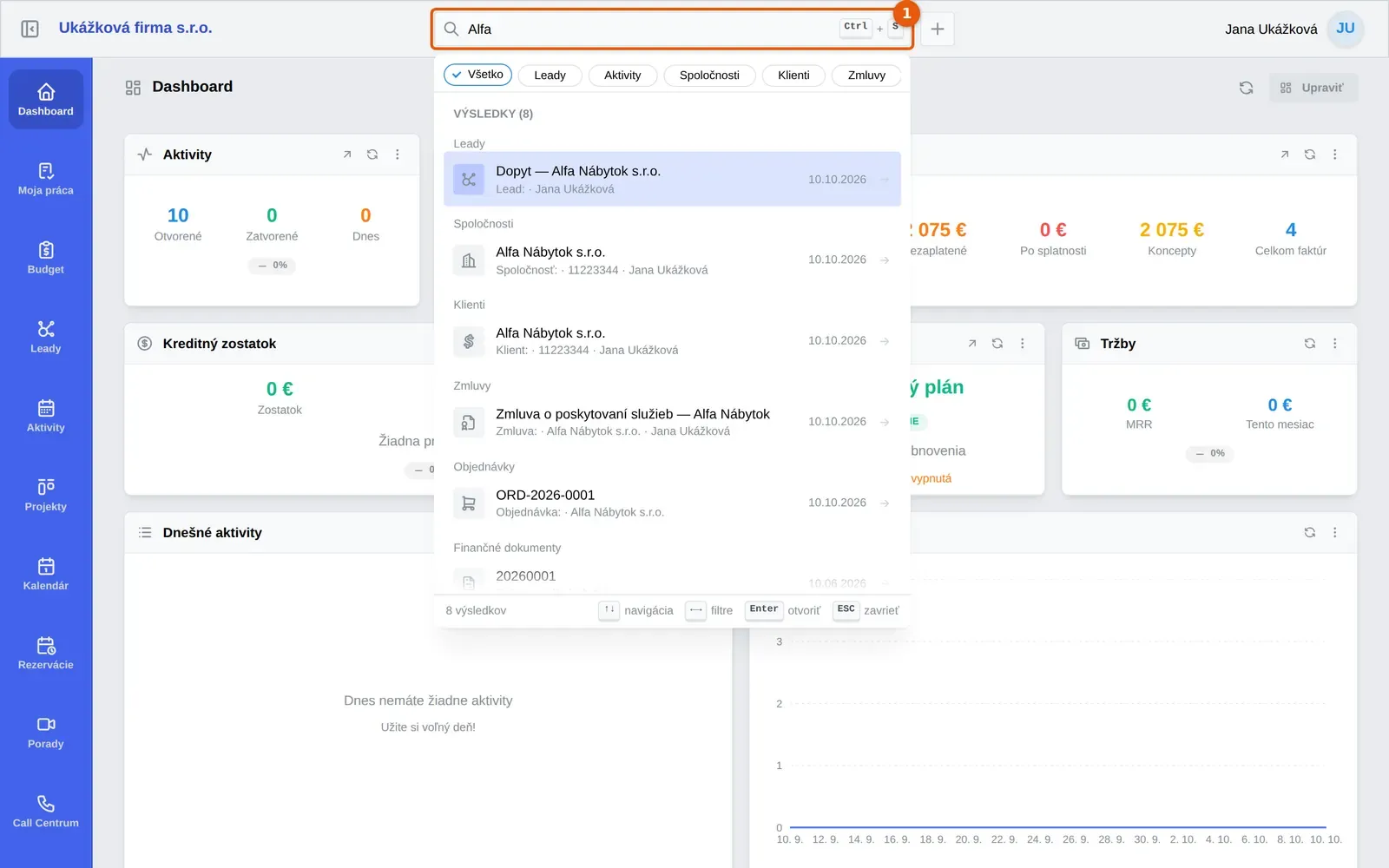Expand the Aktivity widget with the arrow icon
1389x868 pixels.
click(347, 155)
